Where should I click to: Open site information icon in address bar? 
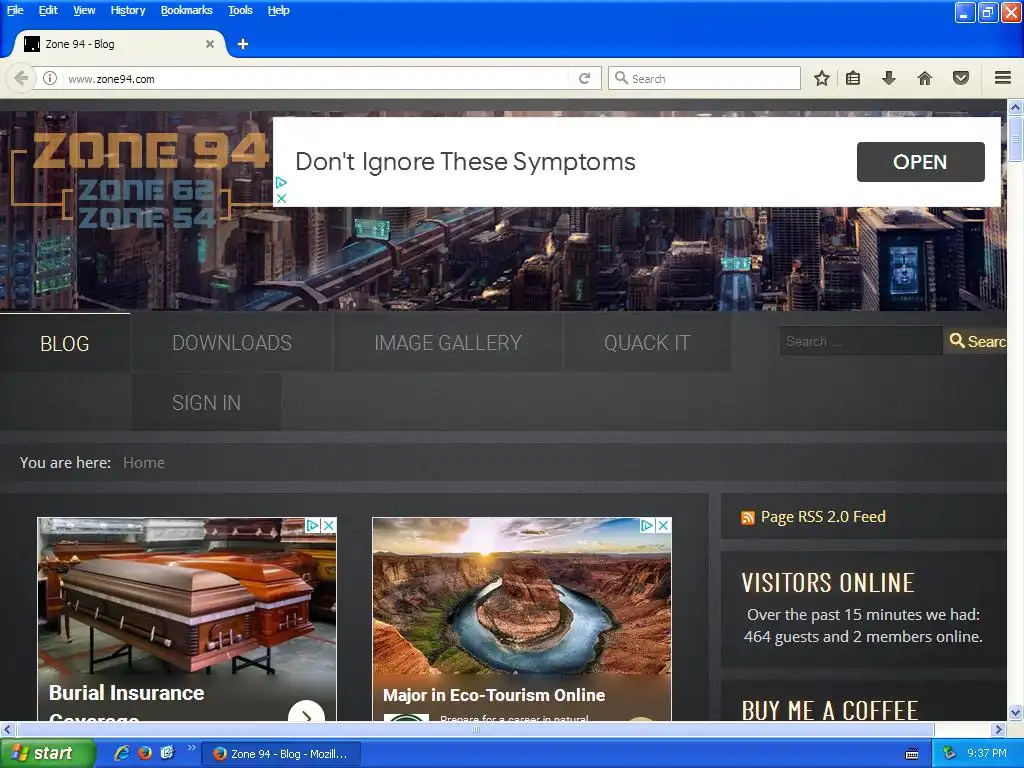pyautogui.click(x=50, y=78)
